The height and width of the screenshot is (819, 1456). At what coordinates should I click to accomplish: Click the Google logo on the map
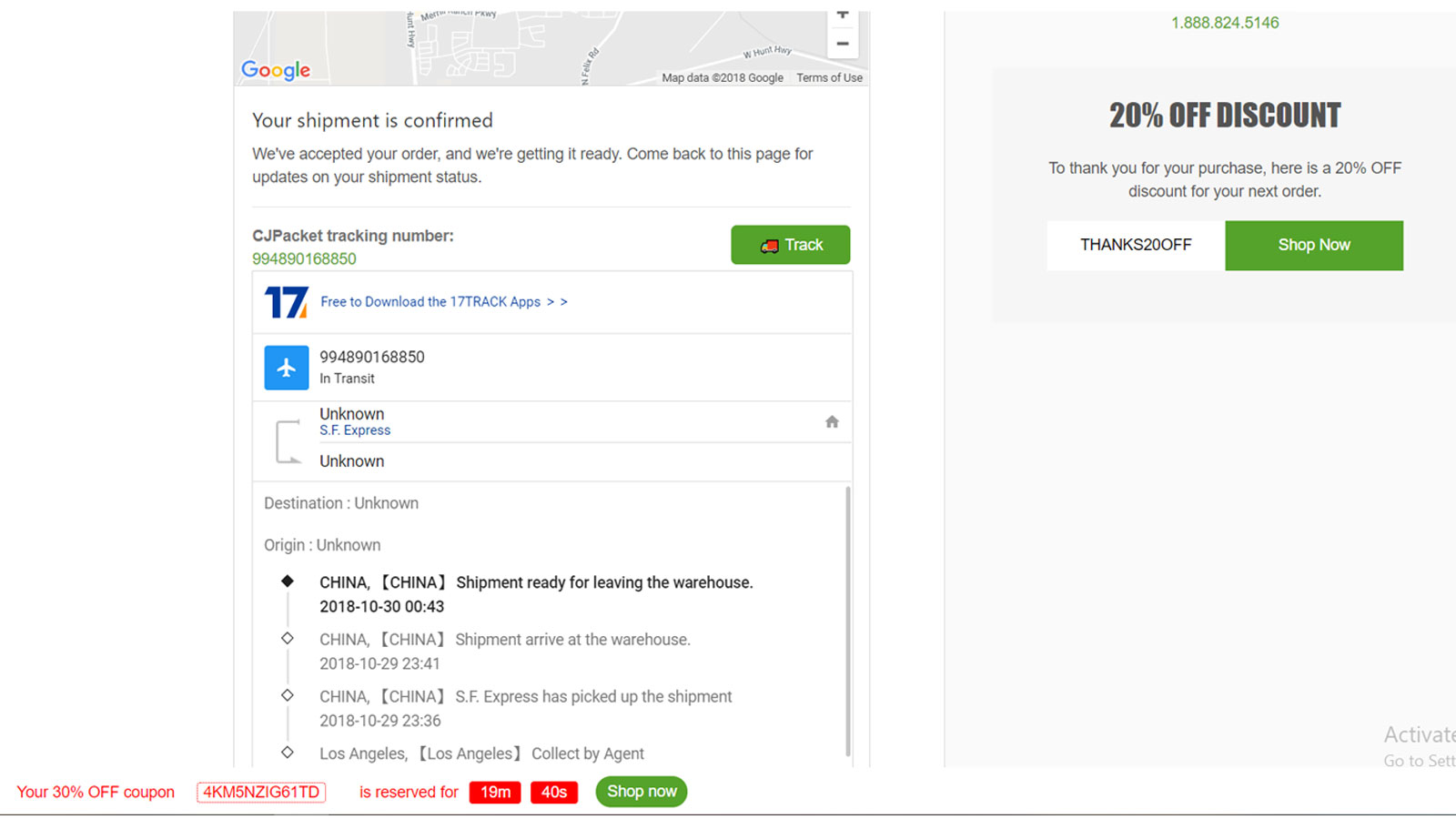(x=276, y=70)
